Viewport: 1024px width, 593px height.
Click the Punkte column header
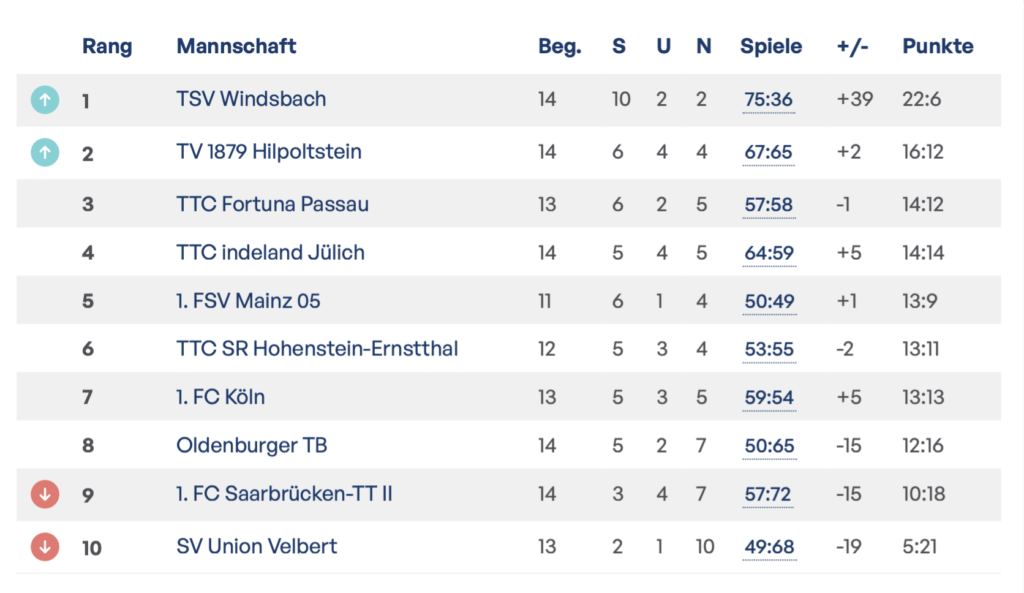click(937, 46)
